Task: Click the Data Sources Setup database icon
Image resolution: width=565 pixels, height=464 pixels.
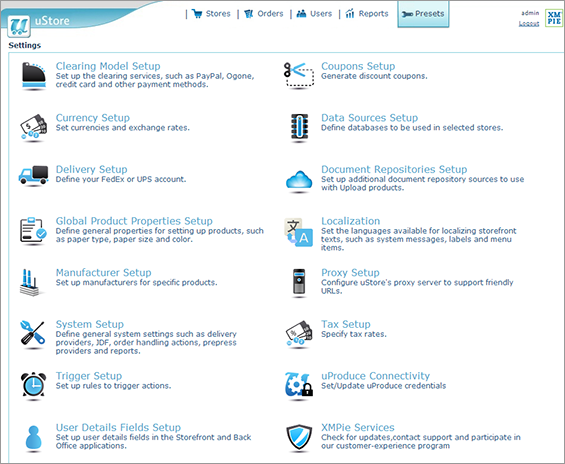Action: coord(299,128)
